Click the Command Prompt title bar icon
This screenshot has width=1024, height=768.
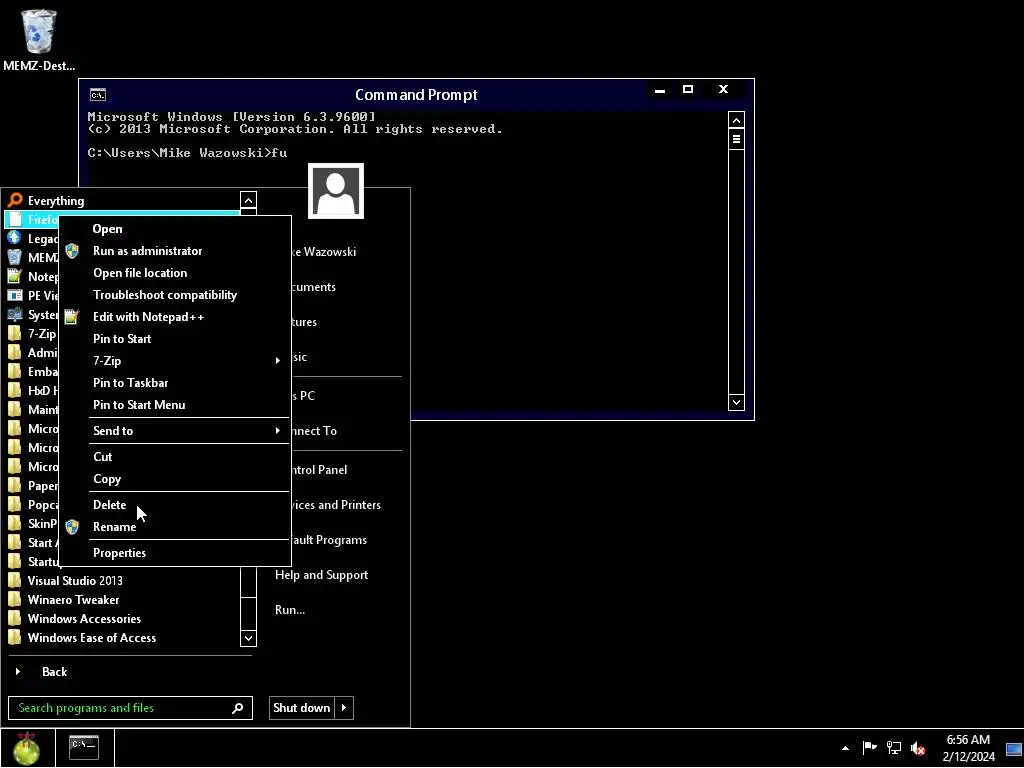(x=98, y=95)
